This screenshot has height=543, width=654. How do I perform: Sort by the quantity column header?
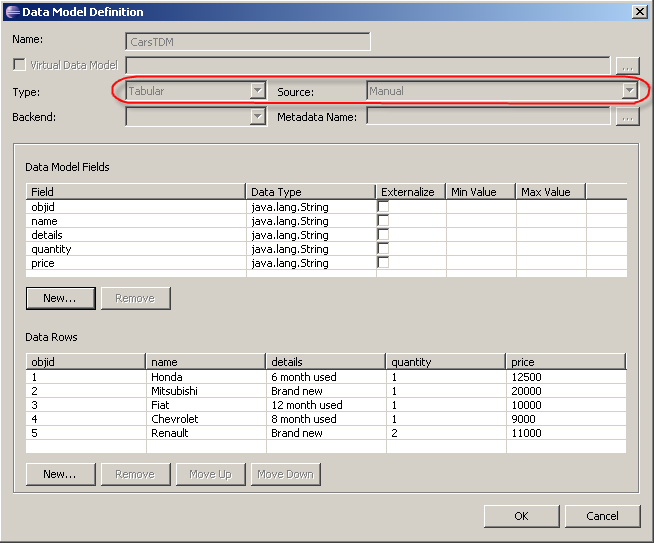click(x=445, y=362)
